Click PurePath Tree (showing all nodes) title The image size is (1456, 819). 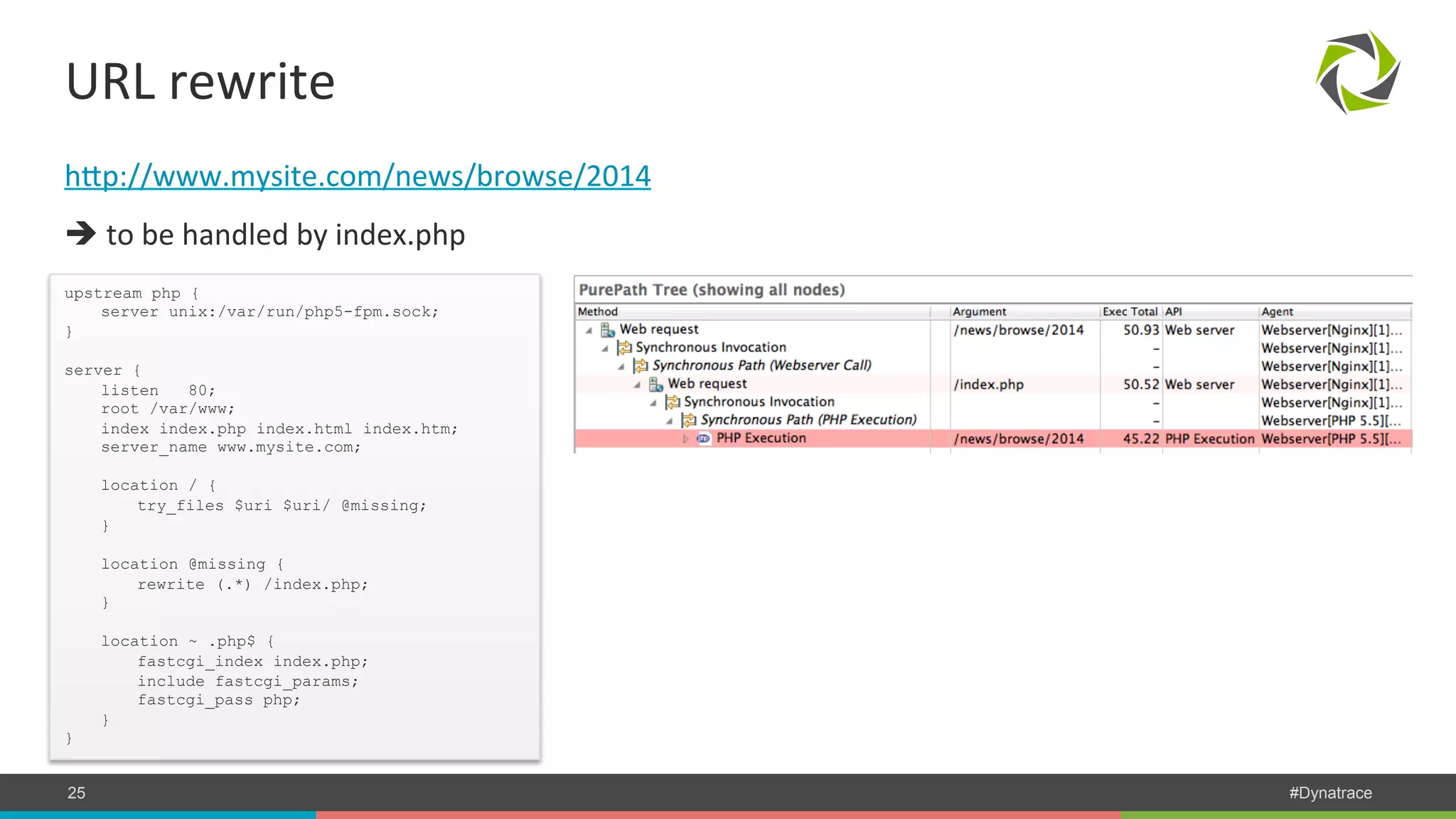(x=712, y=290)
